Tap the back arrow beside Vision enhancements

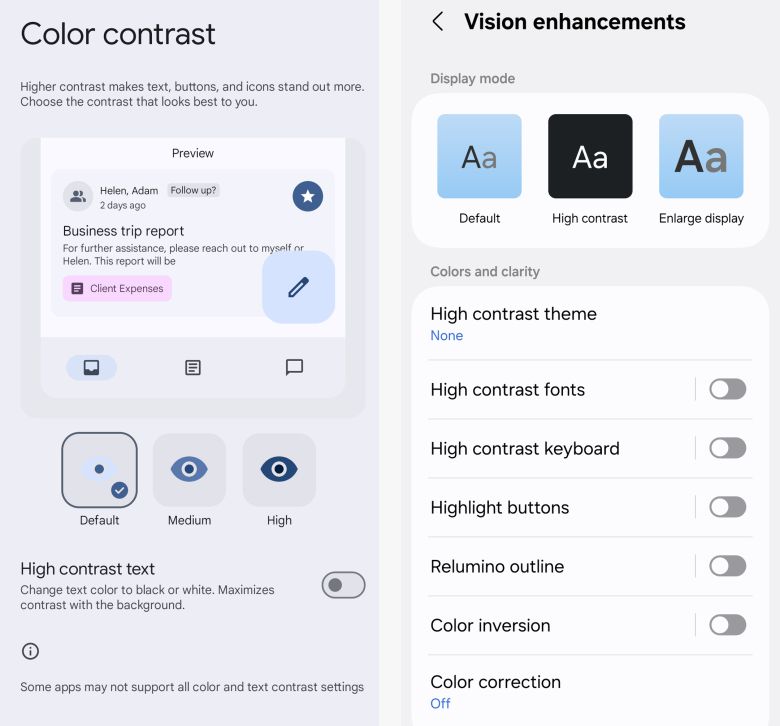[x=438, y=22]
